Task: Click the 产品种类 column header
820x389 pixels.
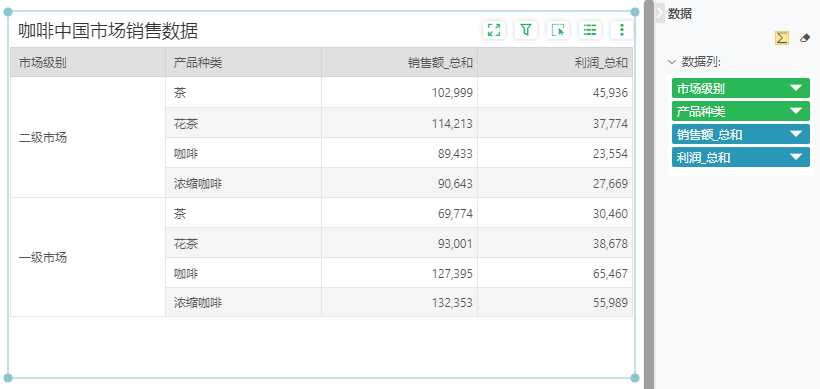Action: point(243,63)
